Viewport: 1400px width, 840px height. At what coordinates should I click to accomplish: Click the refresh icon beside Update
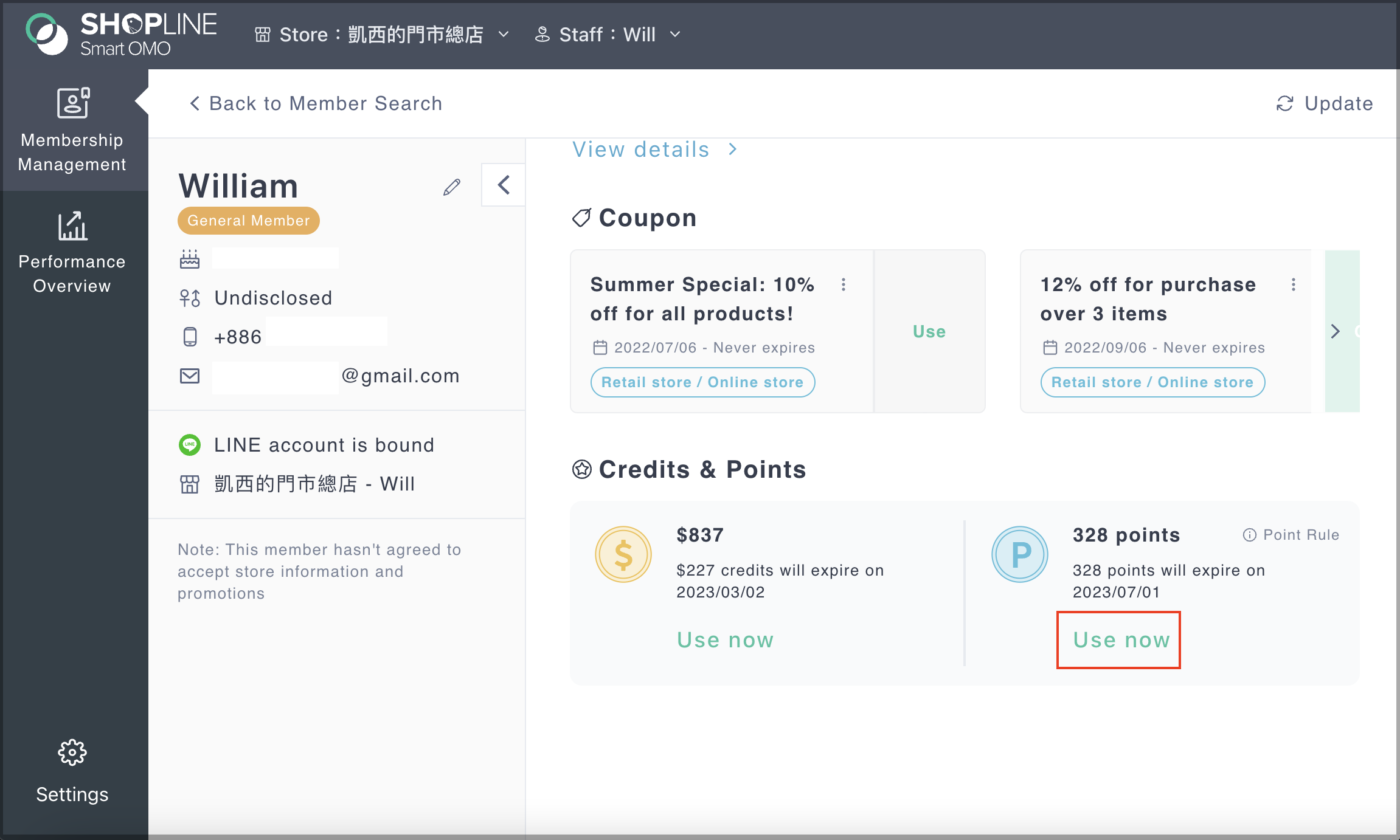(x=1284, y=104)
